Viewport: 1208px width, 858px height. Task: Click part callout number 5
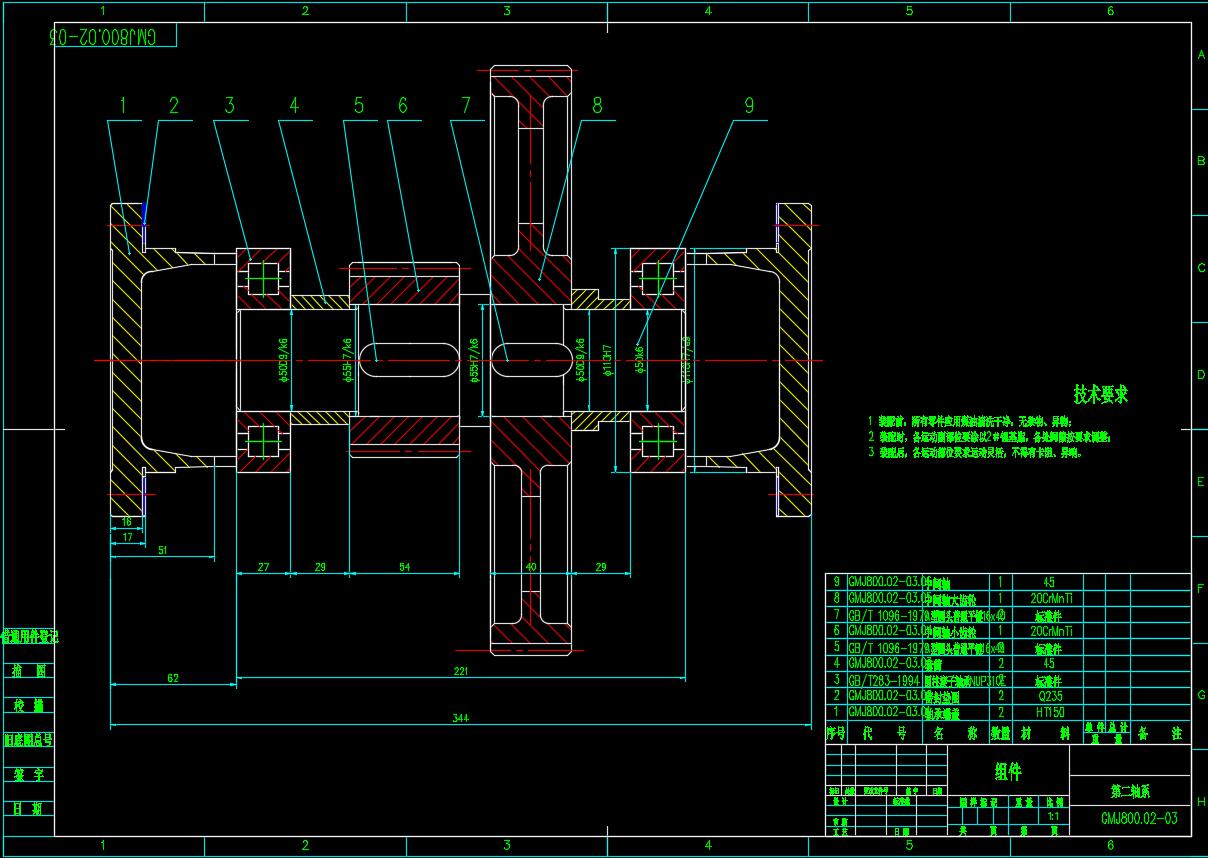[358, 106]
